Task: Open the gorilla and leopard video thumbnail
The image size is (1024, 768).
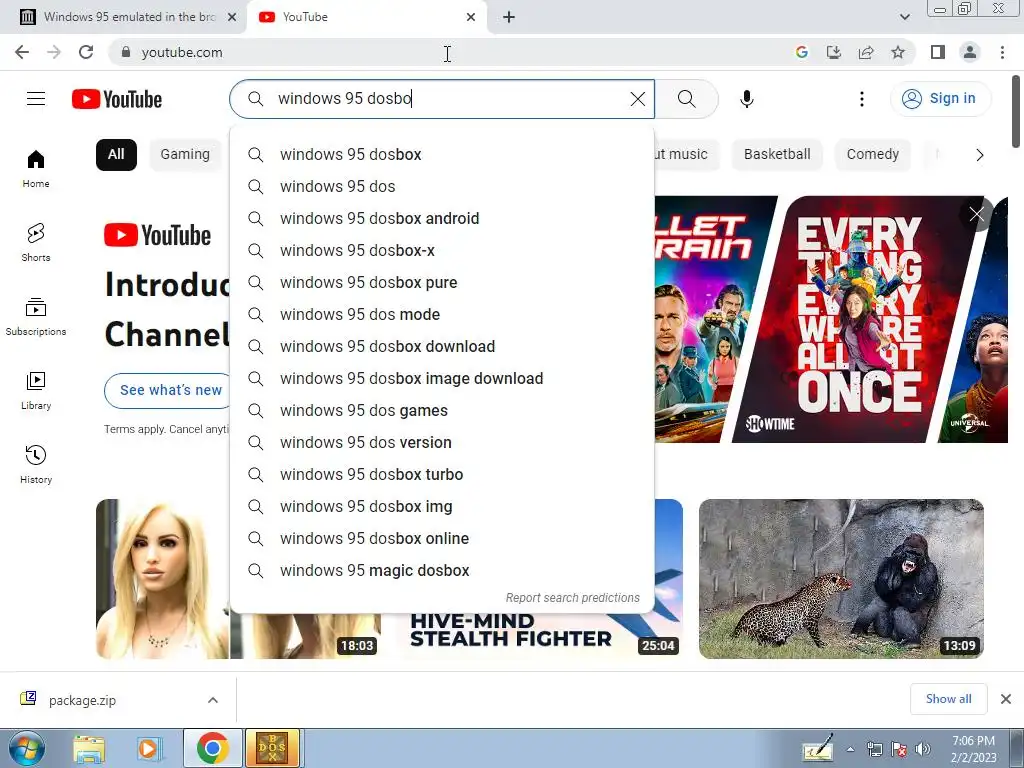Action: pos(841,579)
